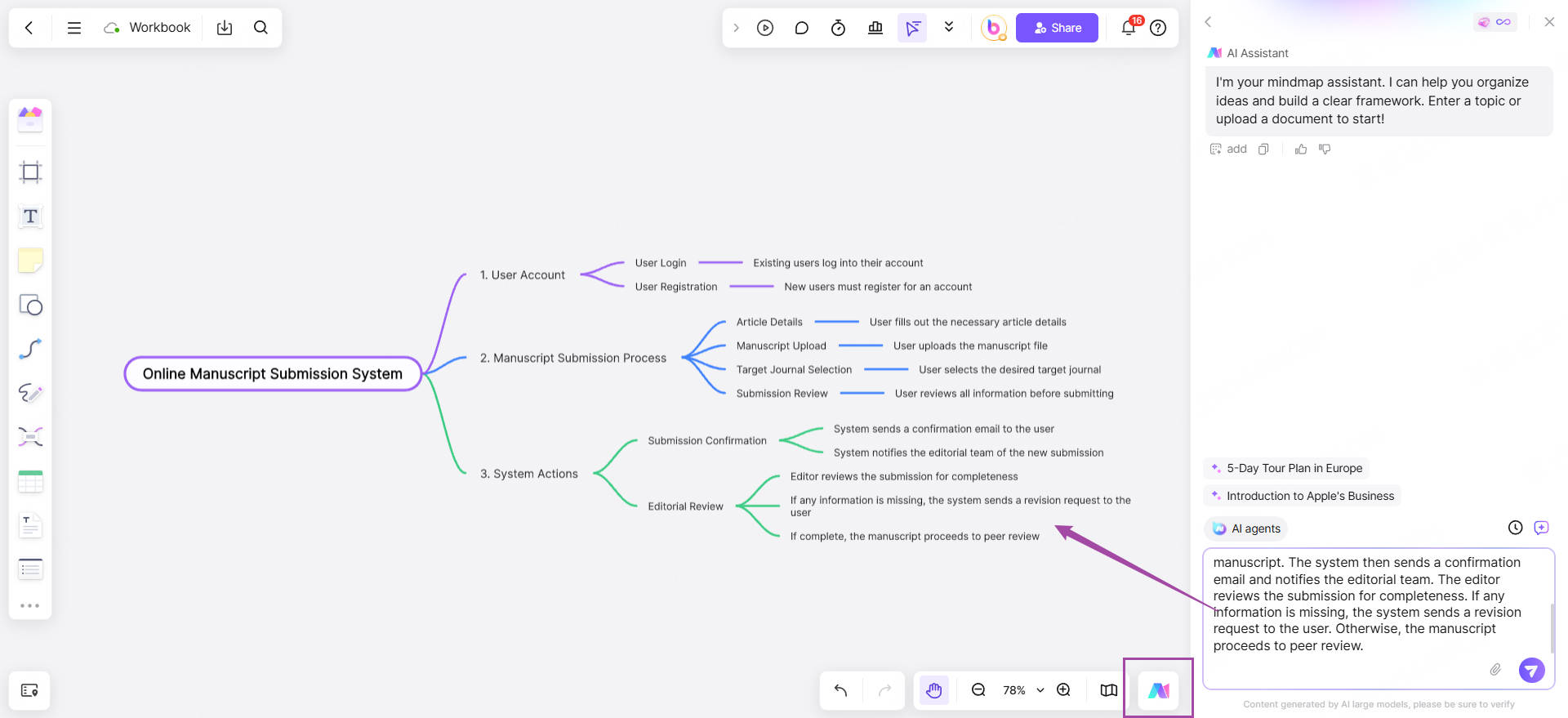Image resolution: width=1568 pixels, height=718 pixels.
Task: Click inside the AI prompt text box
Action: click(1372, 604)
